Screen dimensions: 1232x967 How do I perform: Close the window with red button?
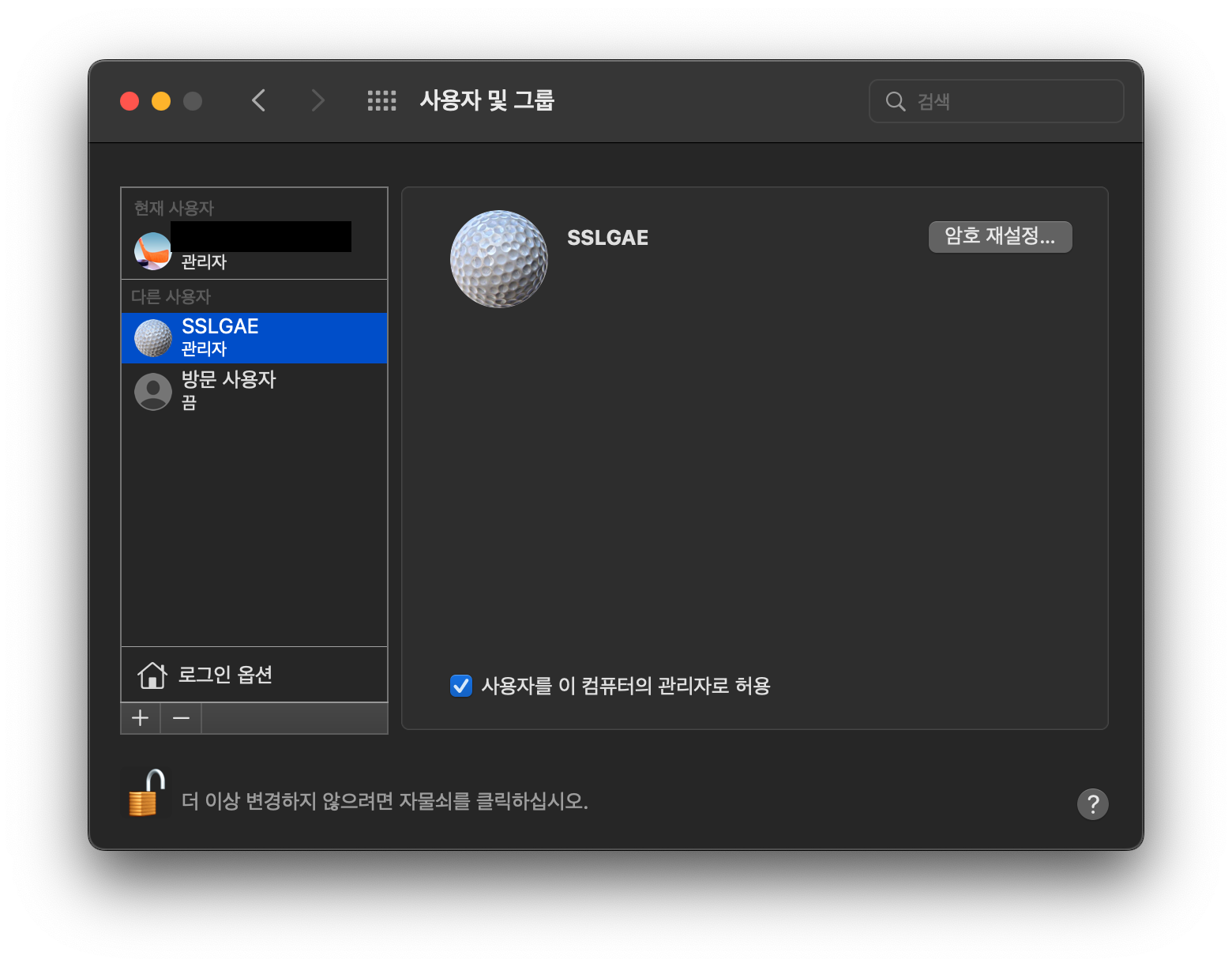tap(130, 101)
